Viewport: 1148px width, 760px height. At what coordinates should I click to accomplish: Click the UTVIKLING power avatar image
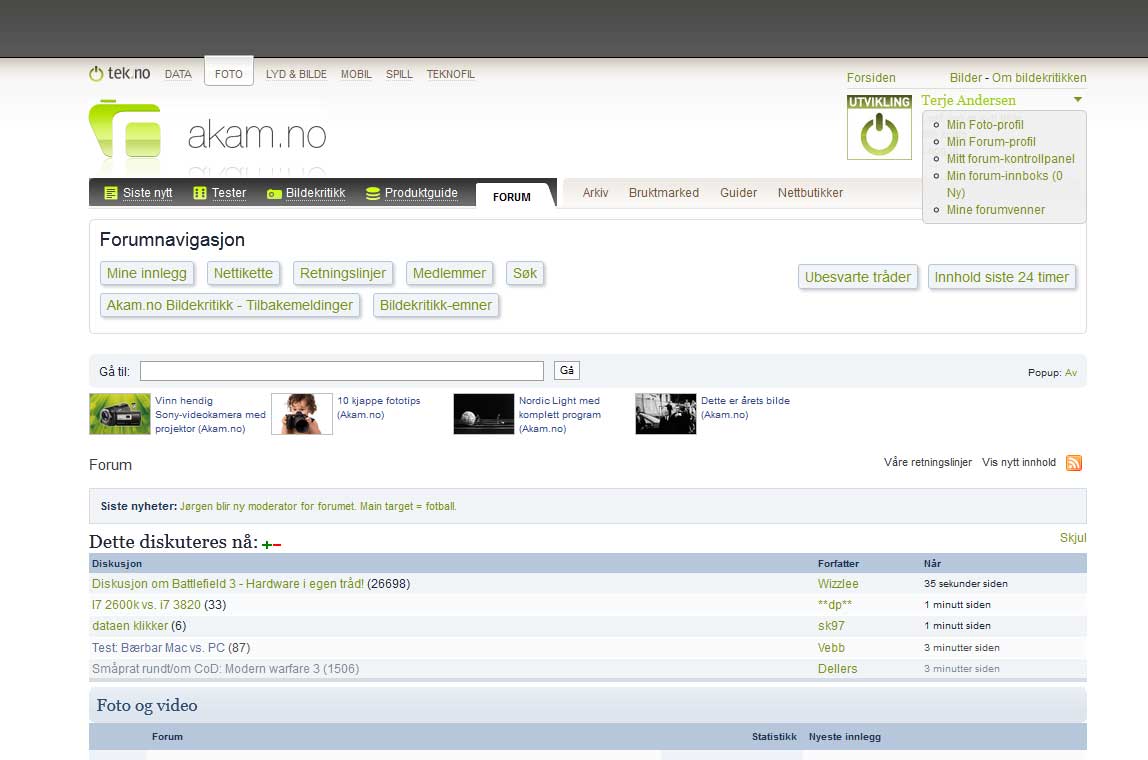879,127
